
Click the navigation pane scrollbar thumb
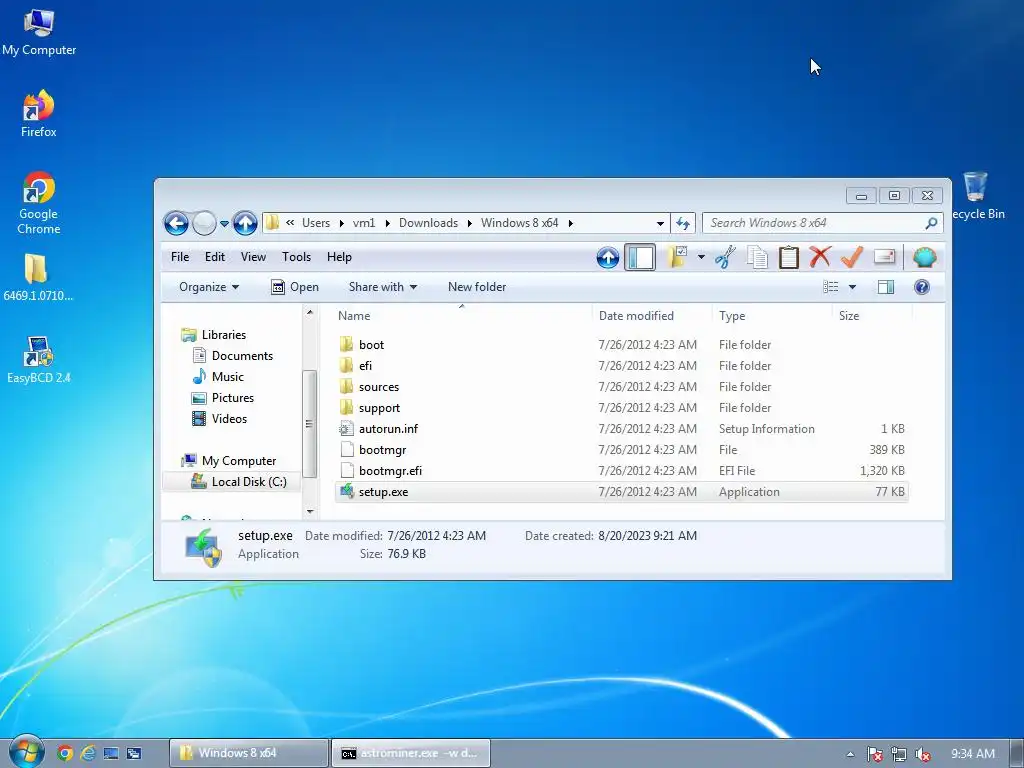(310, 424)
